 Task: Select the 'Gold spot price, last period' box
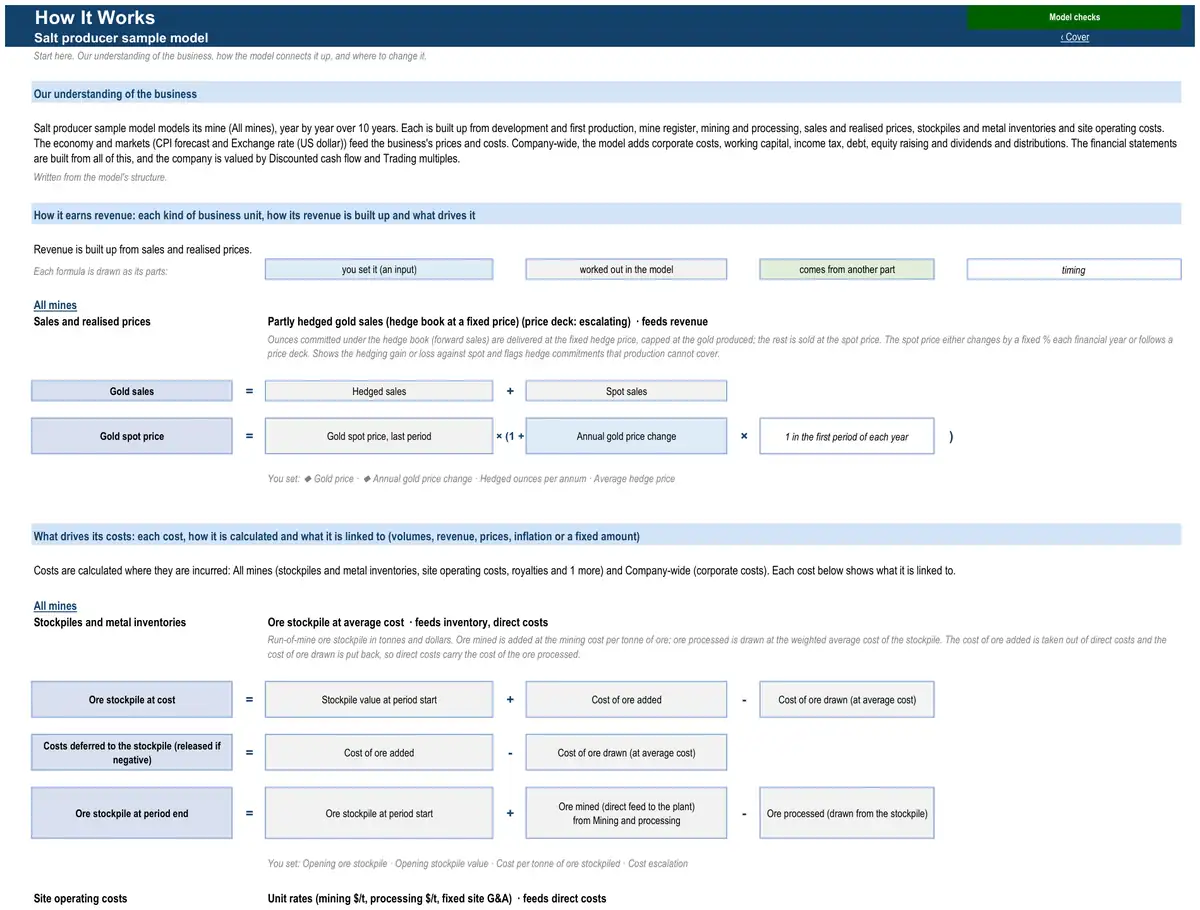point(379,436)
